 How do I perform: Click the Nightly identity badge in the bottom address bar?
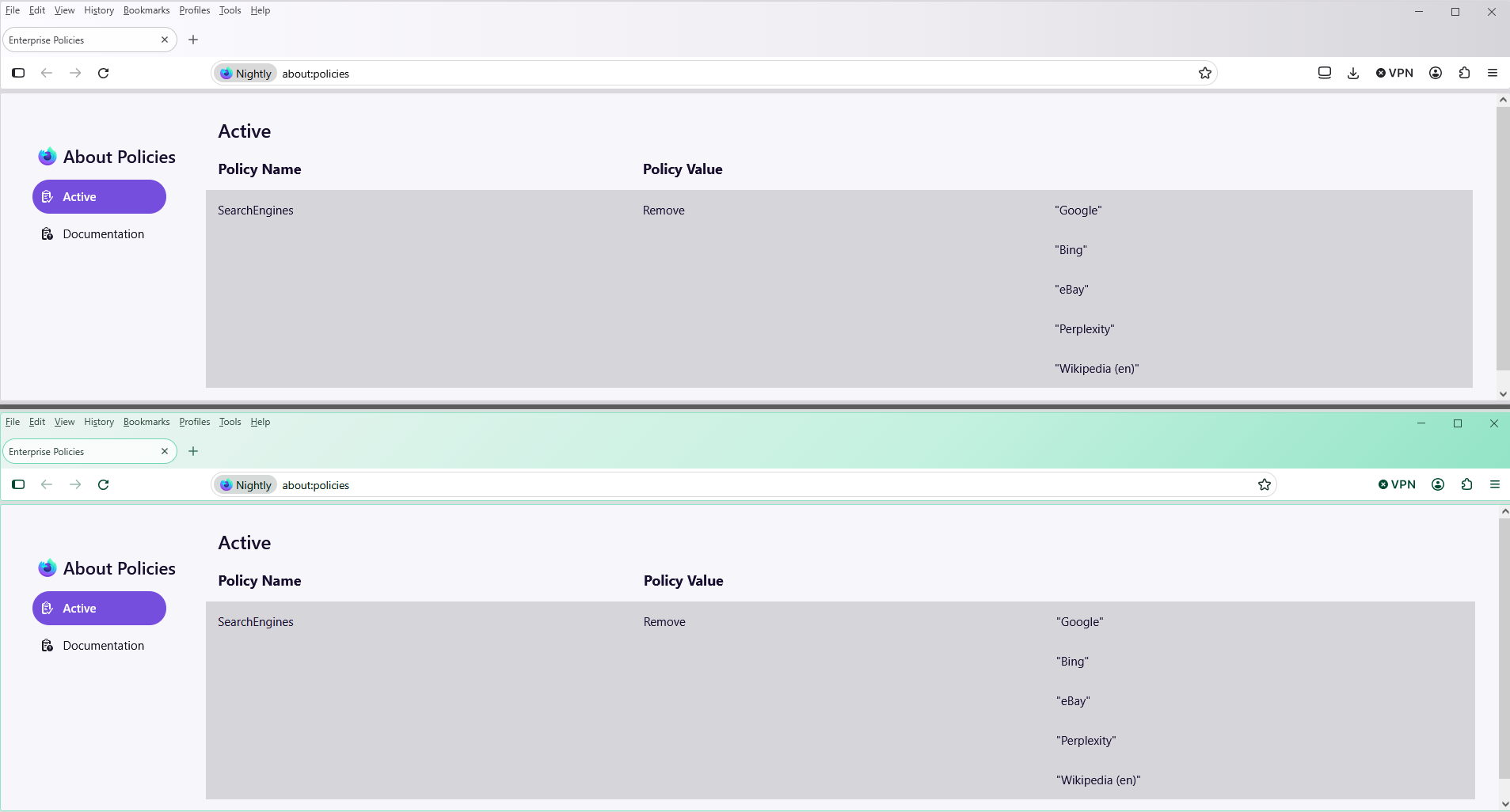click(x=246, y=485)
